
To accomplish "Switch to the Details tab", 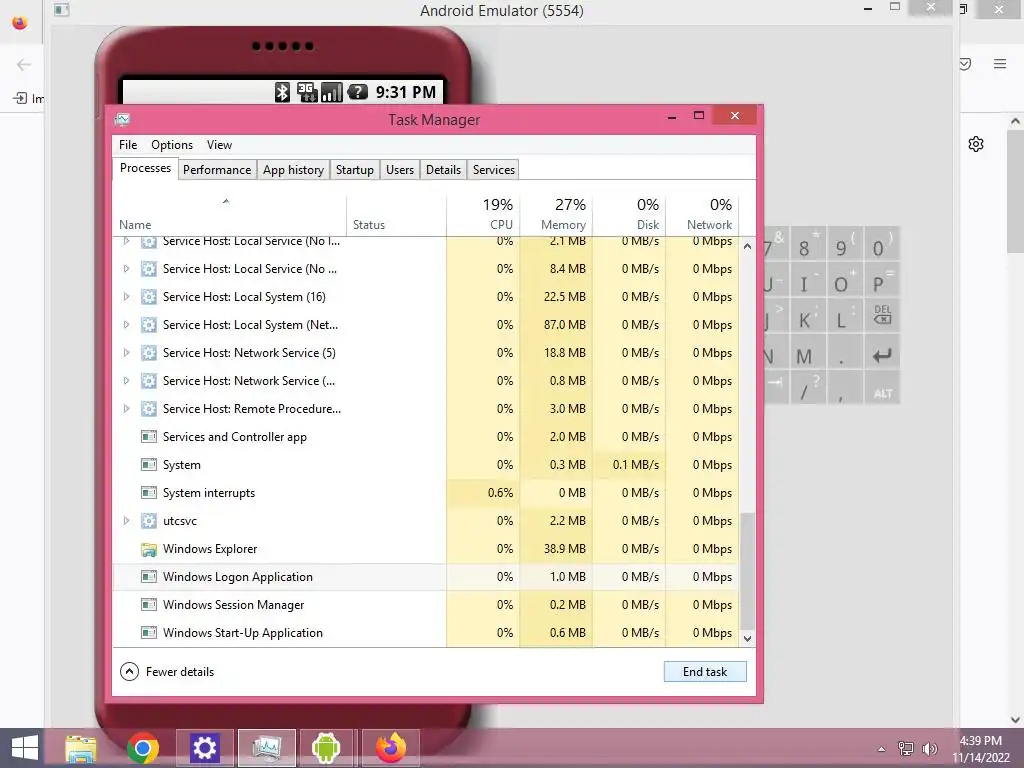I will 443,170.
